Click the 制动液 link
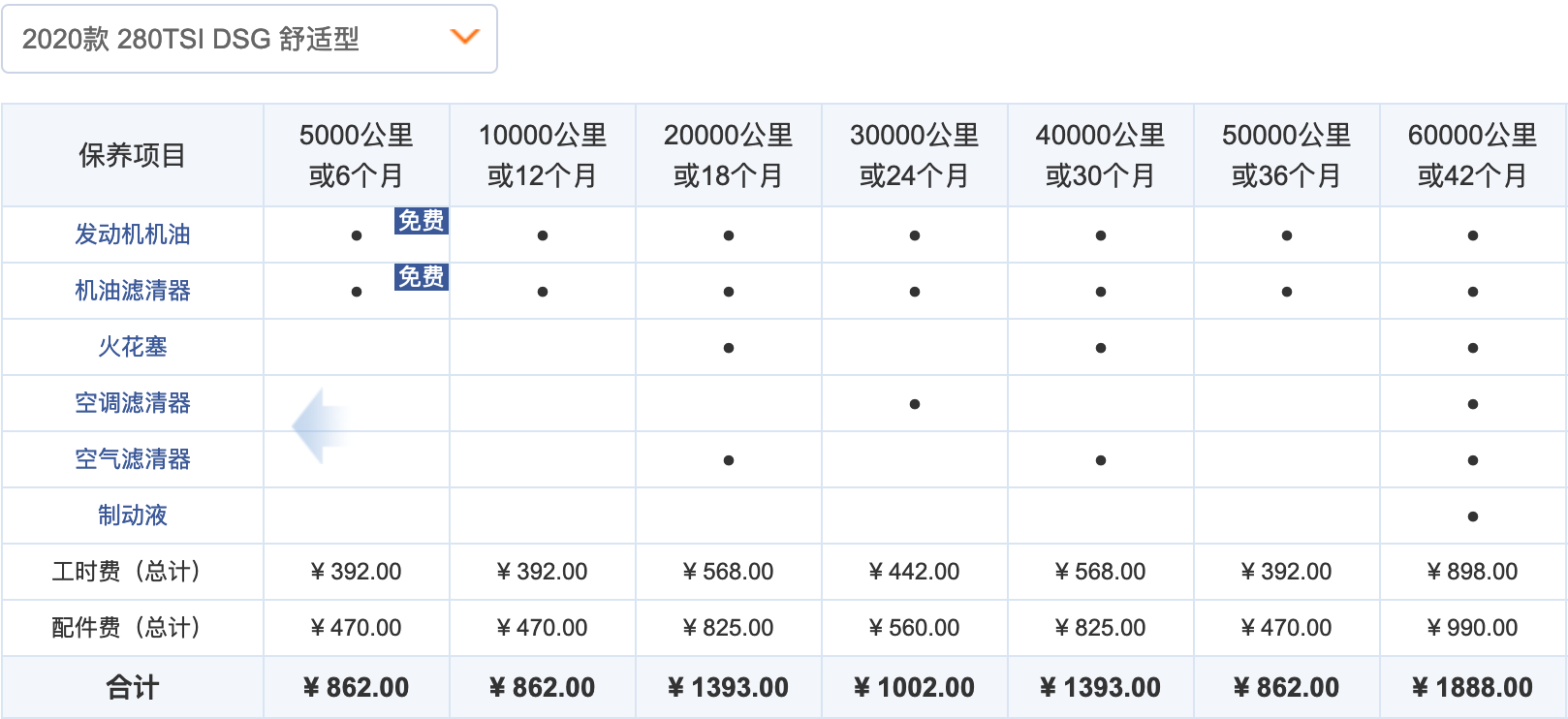 point(133,516)
